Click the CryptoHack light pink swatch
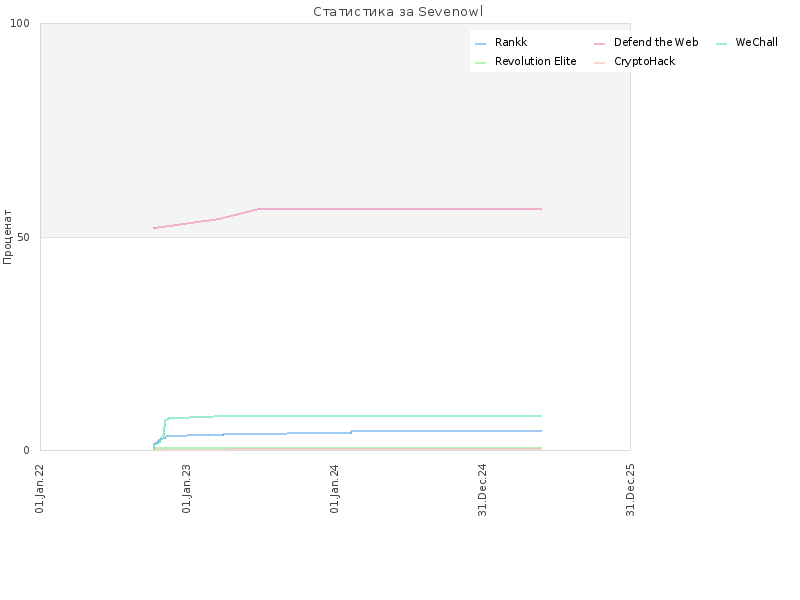The width and height of the screenshot is (800, 600). pyautogui.click(x=599, y=63)
